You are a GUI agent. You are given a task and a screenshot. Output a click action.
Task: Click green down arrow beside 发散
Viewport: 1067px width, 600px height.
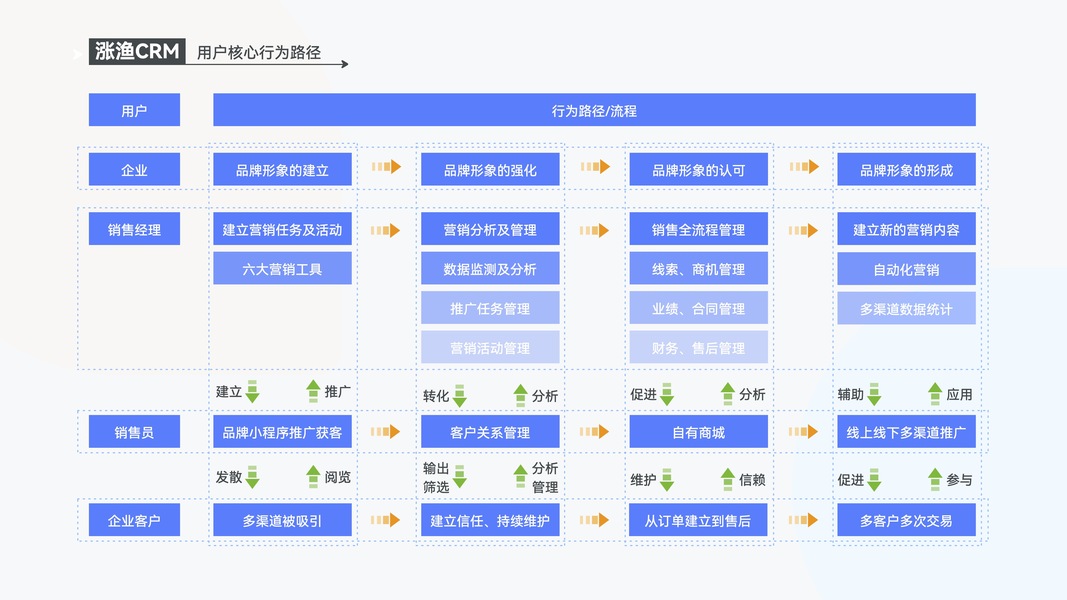252,477
